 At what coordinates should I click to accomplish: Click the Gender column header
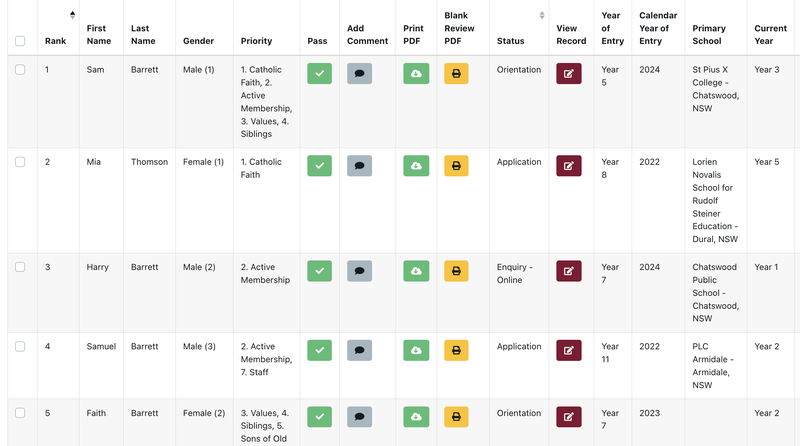point(199,41)
